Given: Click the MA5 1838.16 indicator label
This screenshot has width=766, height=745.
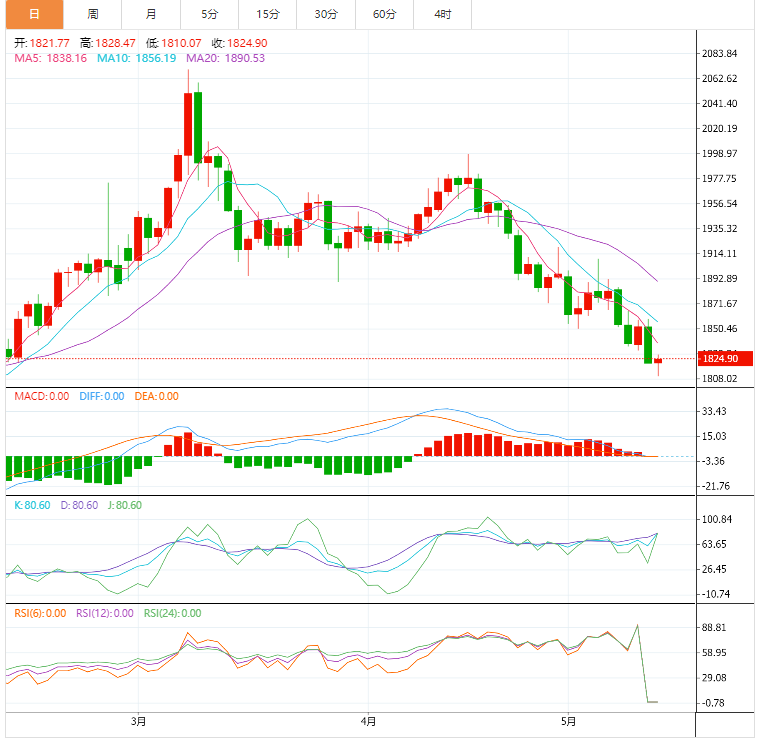Looking at the screenshot, I should tap(50, 58).
